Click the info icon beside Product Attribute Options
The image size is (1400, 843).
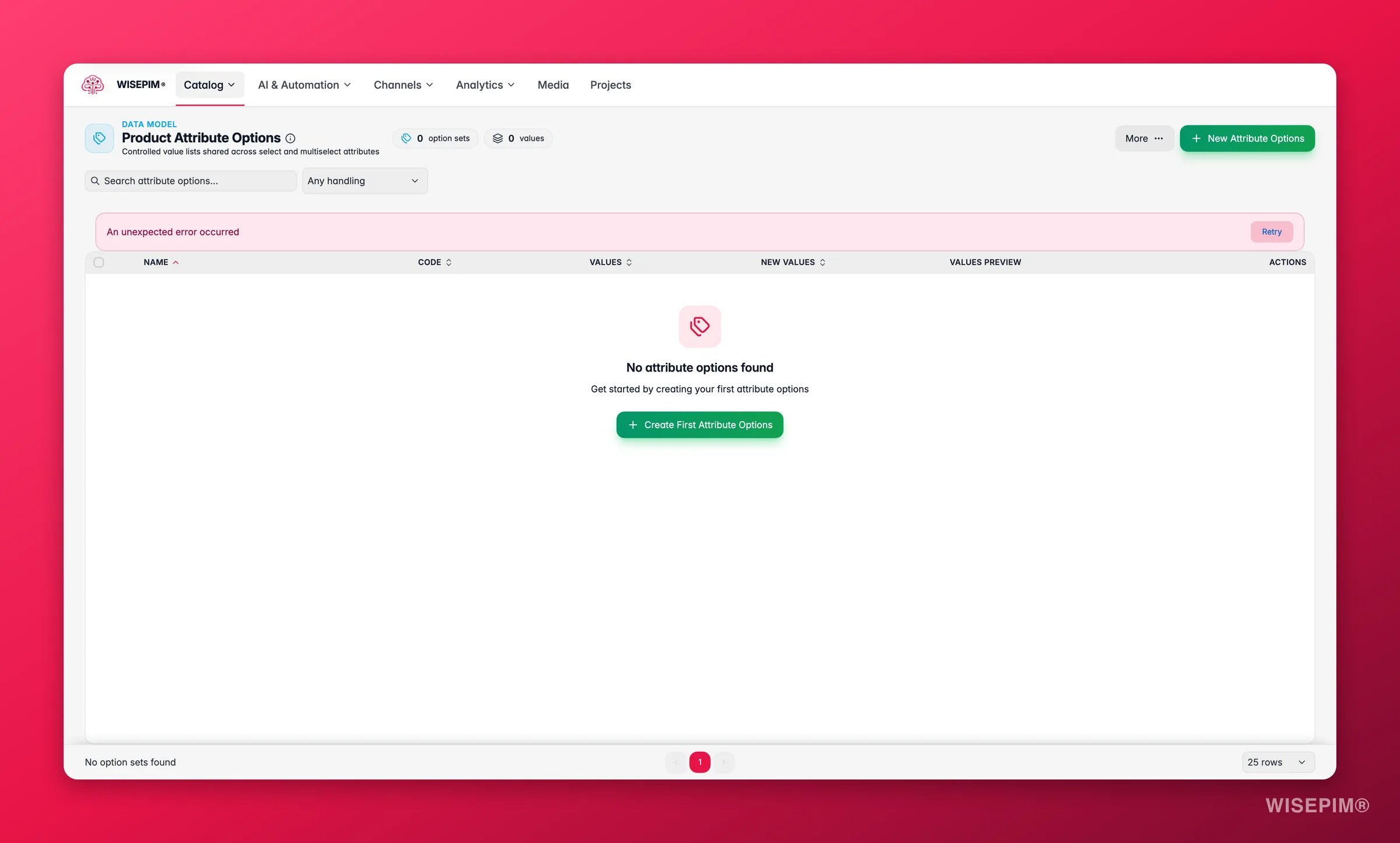coord(290,138)
